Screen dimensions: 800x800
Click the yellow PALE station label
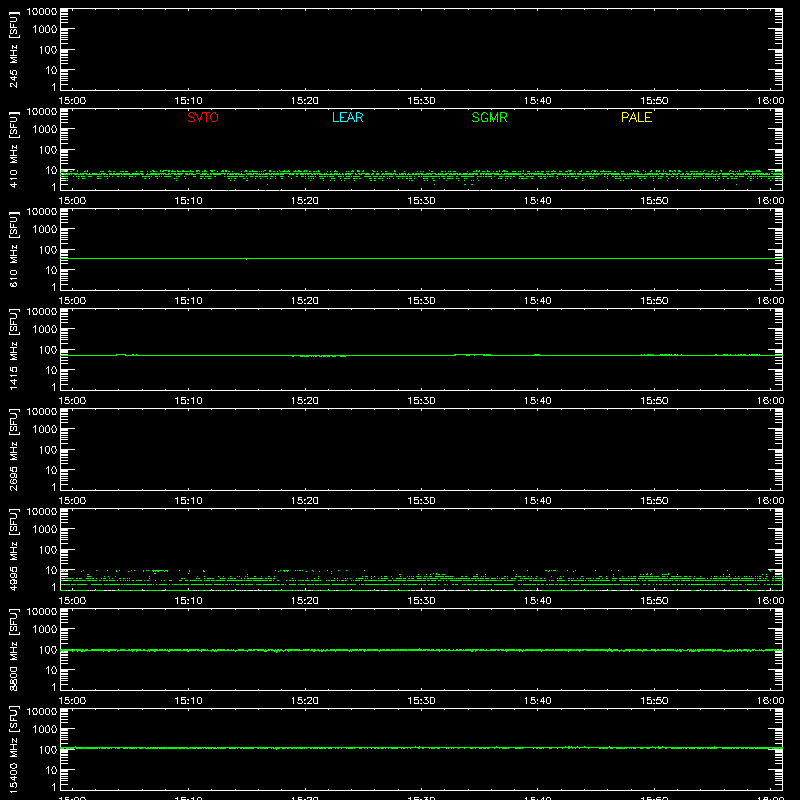click(636, 117)
